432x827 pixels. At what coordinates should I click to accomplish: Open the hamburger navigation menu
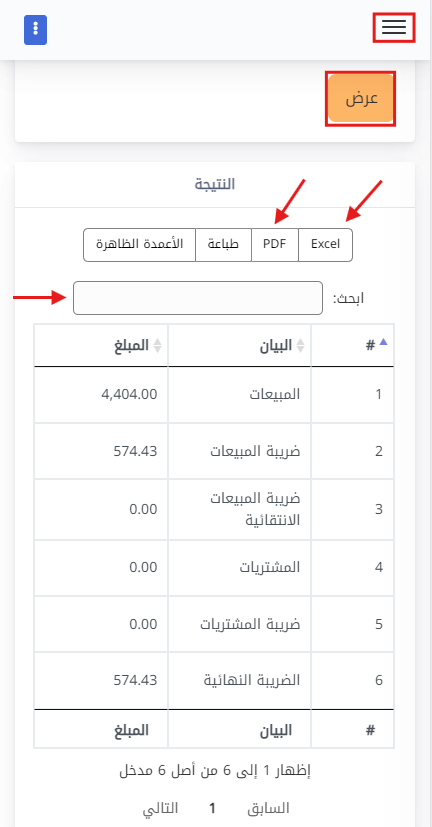(394, 27)
